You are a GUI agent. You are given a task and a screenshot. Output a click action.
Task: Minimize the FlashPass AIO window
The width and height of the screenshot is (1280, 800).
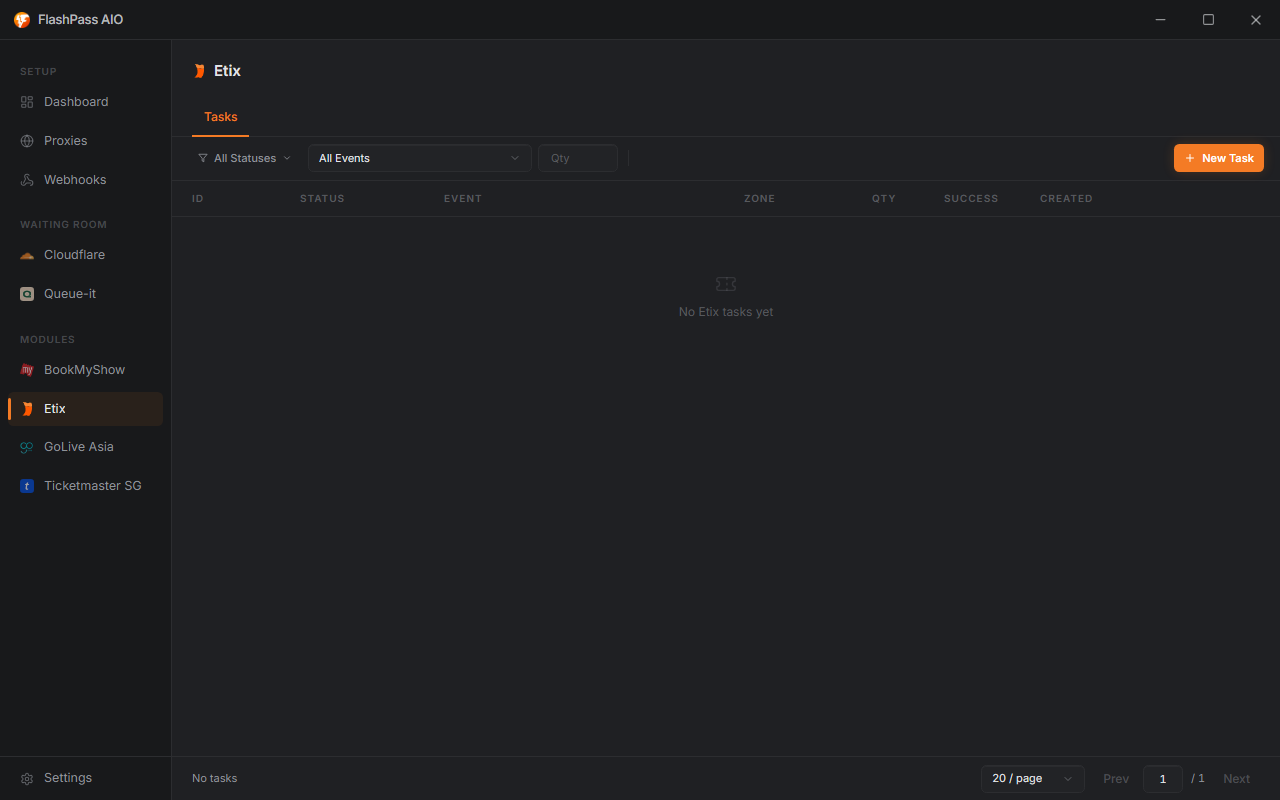coord(1160,20)
